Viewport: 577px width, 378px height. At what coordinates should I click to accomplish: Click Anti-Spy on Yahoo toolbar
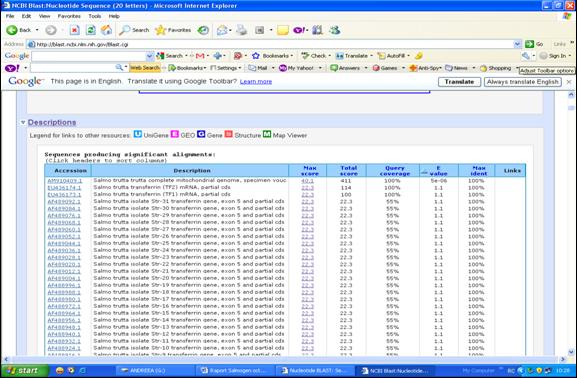[425, 68]
